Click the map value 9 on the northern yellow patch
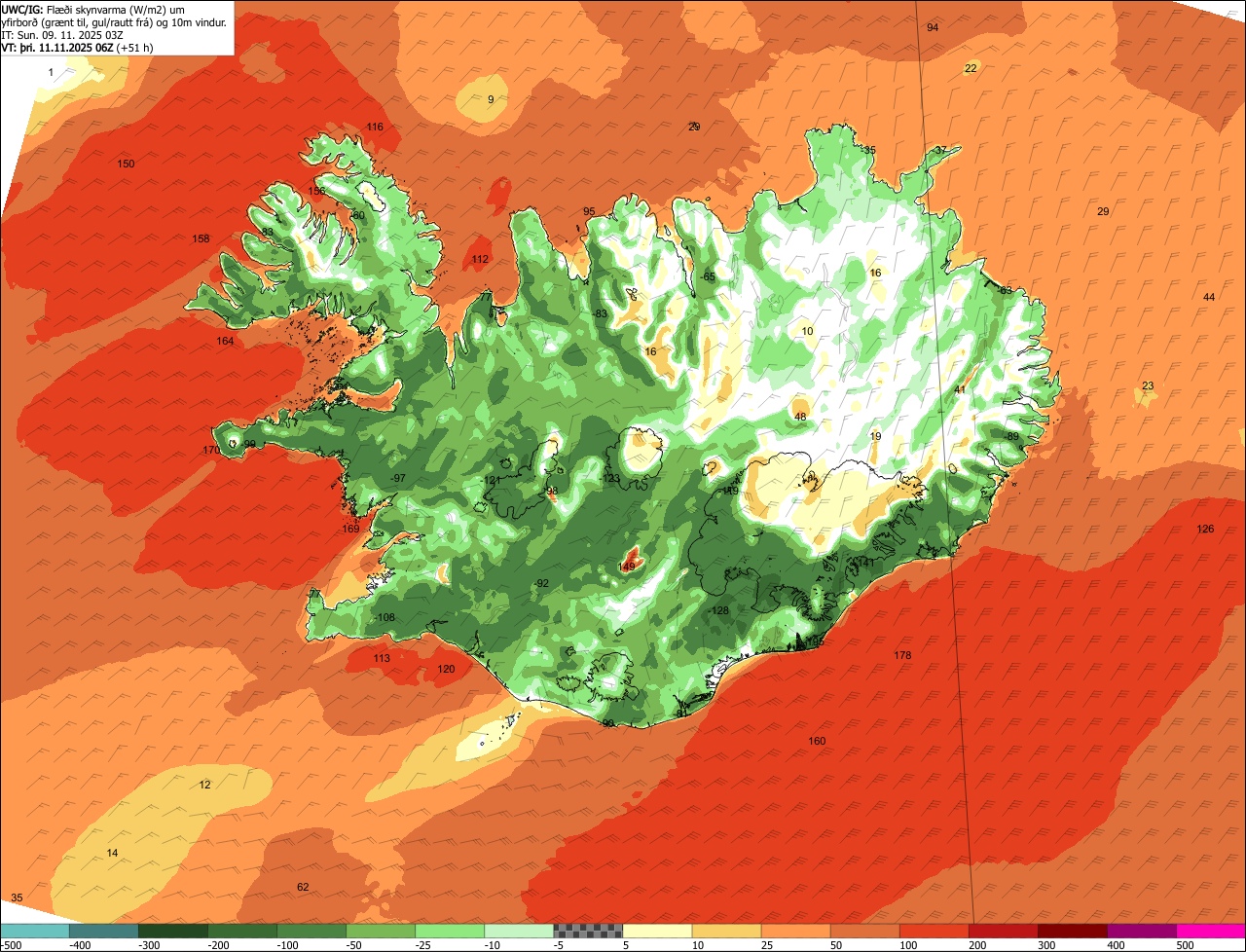The width and height of the screenshot is (1246, 952). tap(491, 99)
